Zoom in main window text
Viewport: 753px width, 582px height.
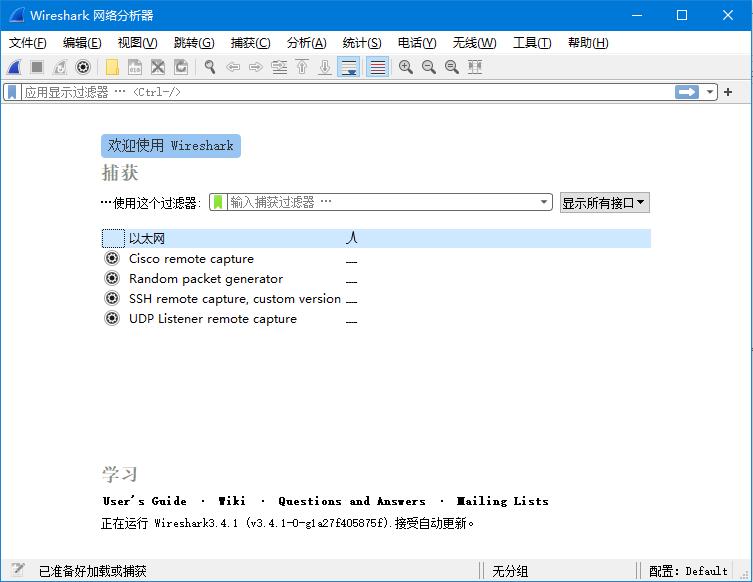[406, 67]
